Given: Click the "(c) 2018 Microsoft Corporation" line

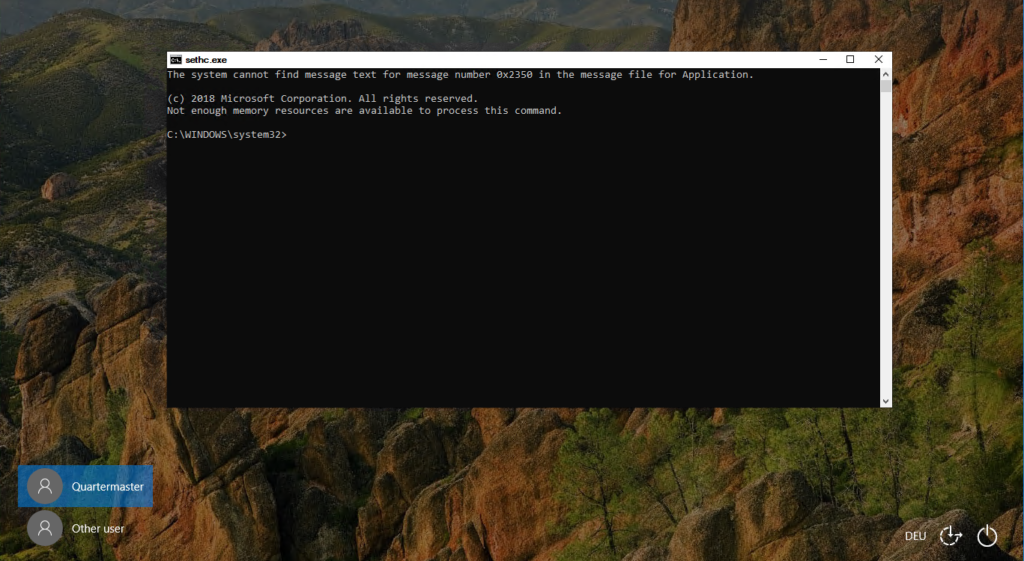Looking at the screenshot, I should pos(323,99).
